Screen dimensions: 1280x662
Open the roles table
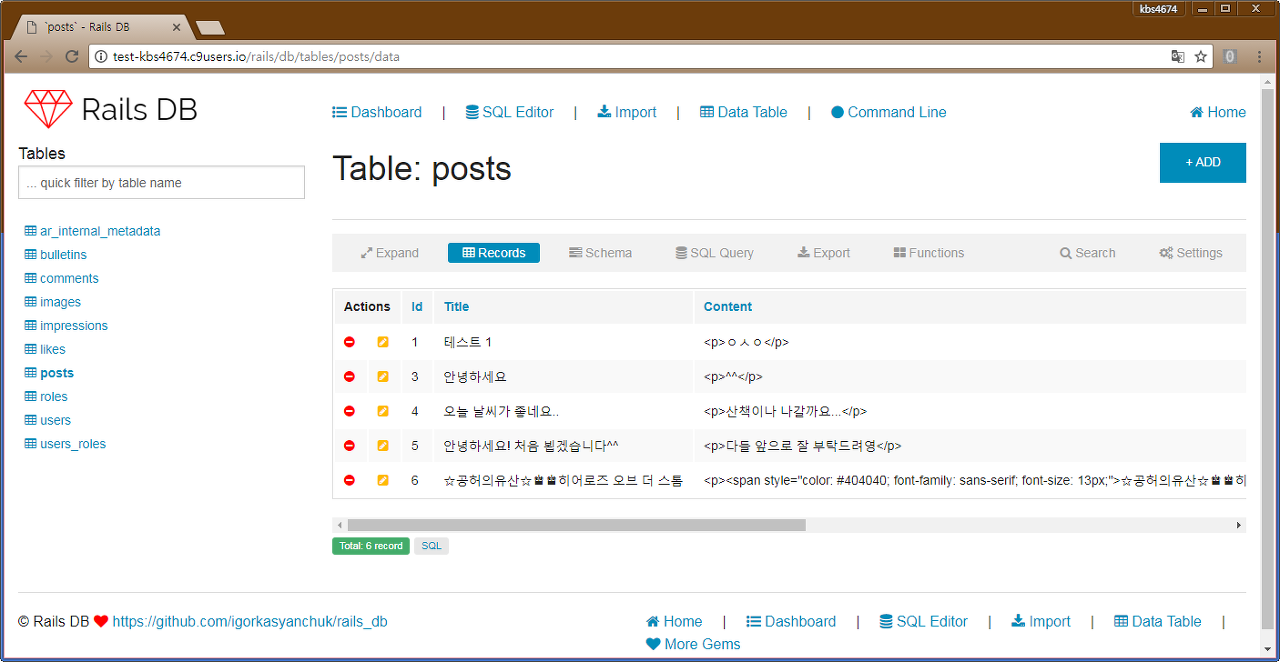(x=46, y=397)
